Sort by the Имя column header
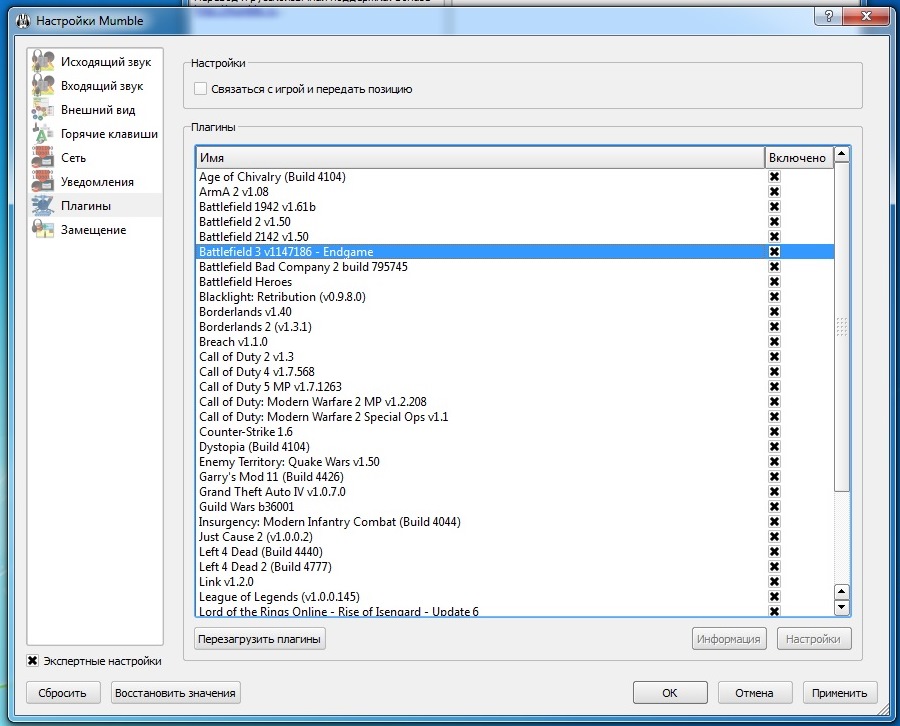 480,158
